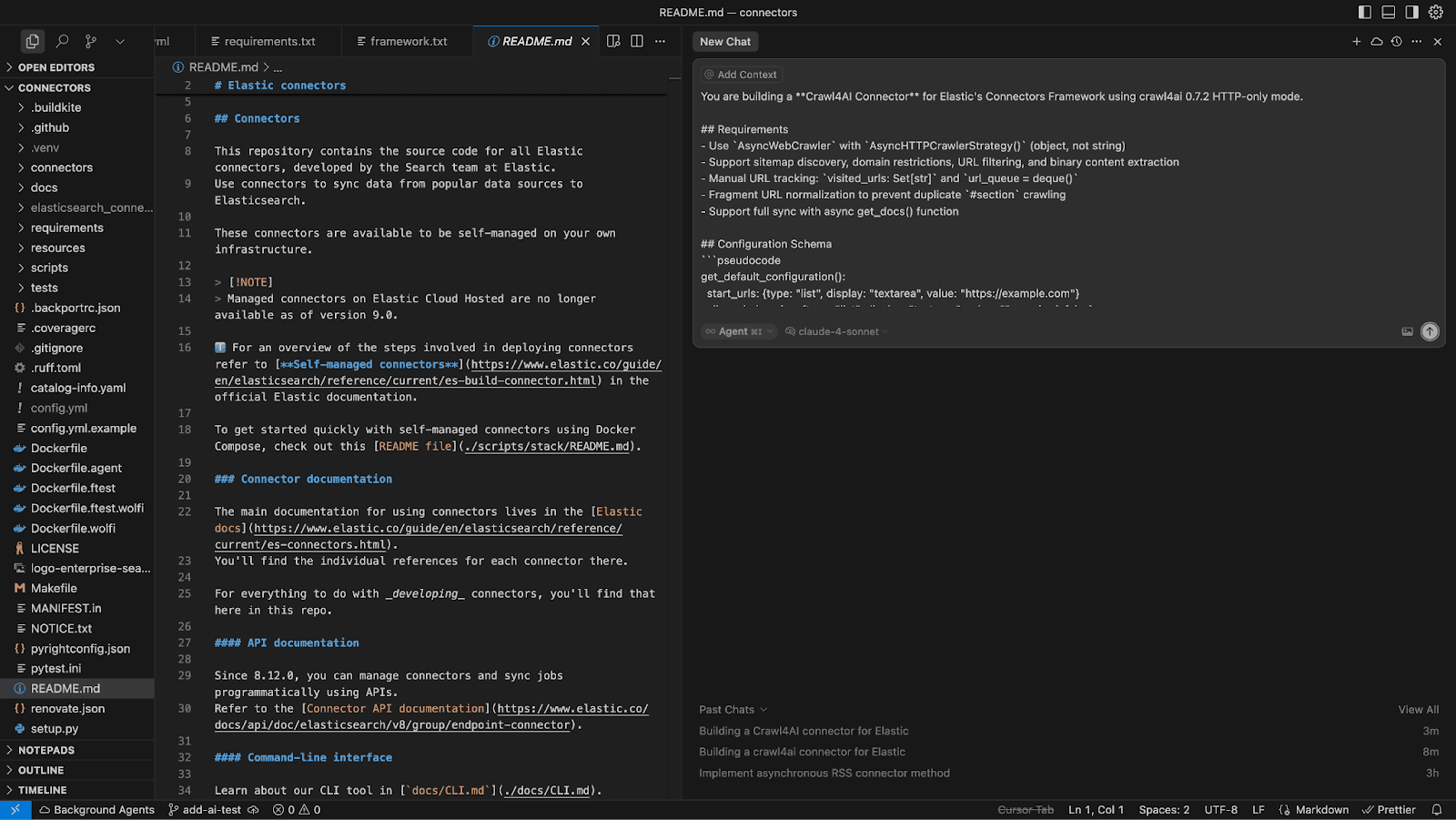
Task: Send the chat message arrow button
Action: [x=1430, y=331]
